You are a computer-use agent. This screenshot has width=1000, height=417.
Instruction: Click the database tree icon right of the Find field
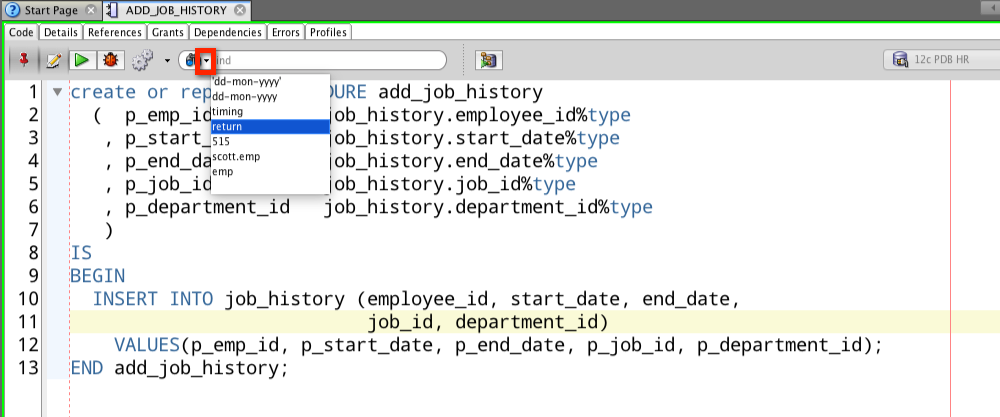[x=489, y=61]
